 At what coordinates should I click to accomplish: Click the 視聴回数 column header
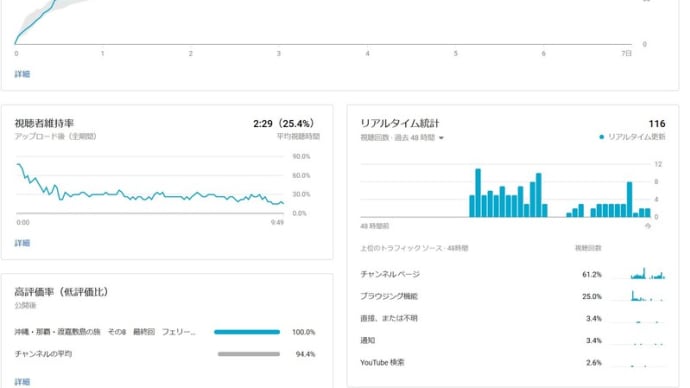[x=588, y=248]
